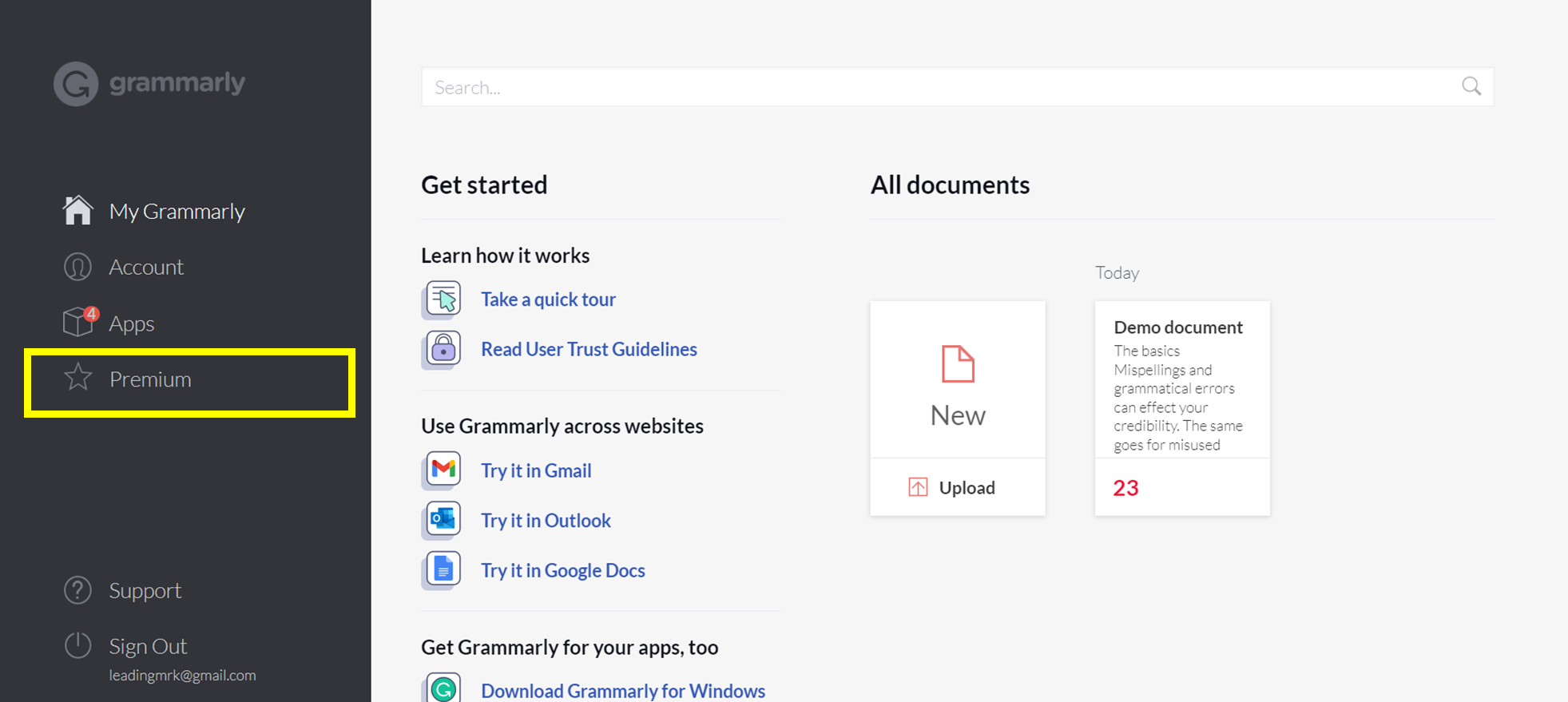Viewport: 1568px width, 702px height.
Task: Open My Grammarly home icon
Action: (77, 210)
